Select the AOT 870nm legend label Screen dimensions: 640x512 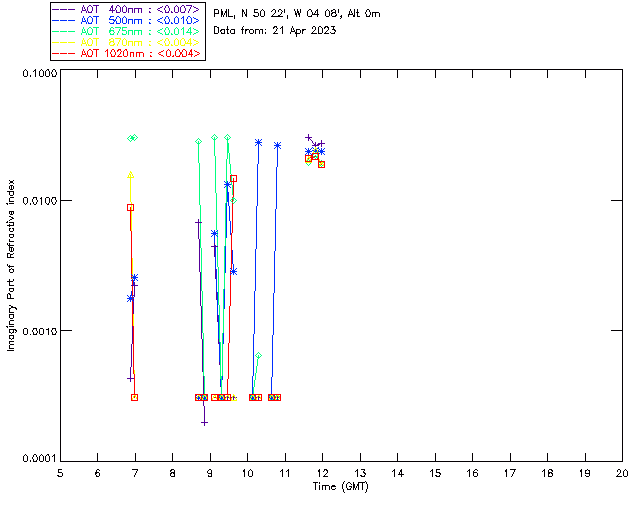click(x=140, y=42)
